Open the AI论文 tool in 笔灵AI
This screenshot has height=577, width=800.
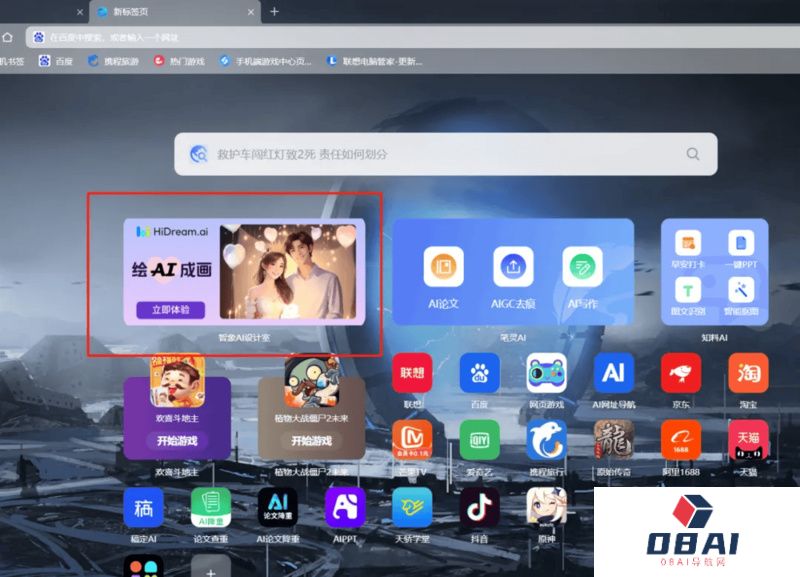click(x=442, y=268)
